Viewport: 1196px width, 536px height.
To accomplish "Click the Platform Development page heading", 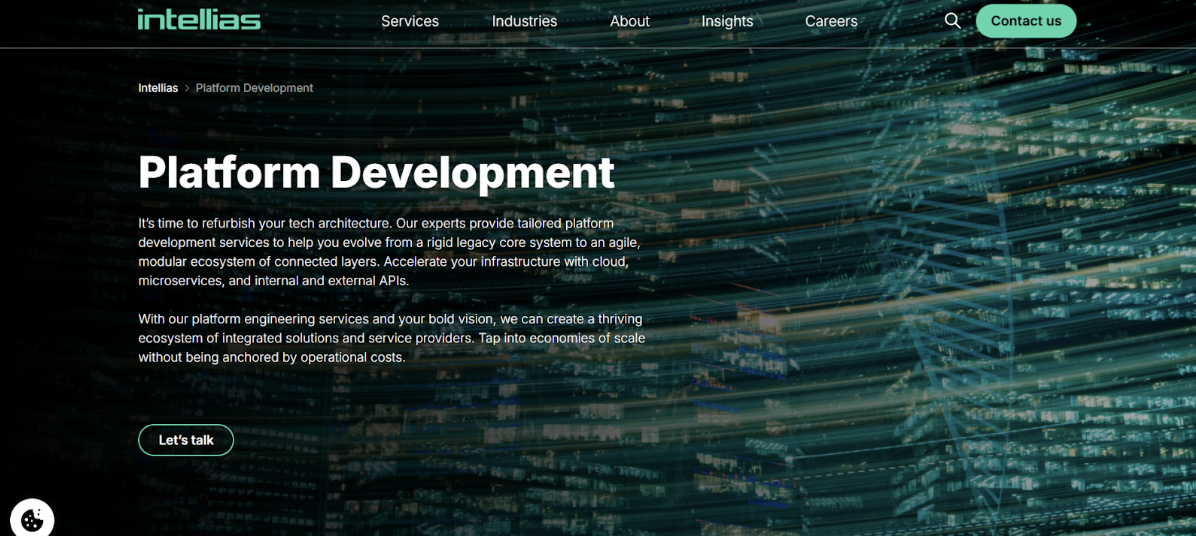I will point(376,172).
